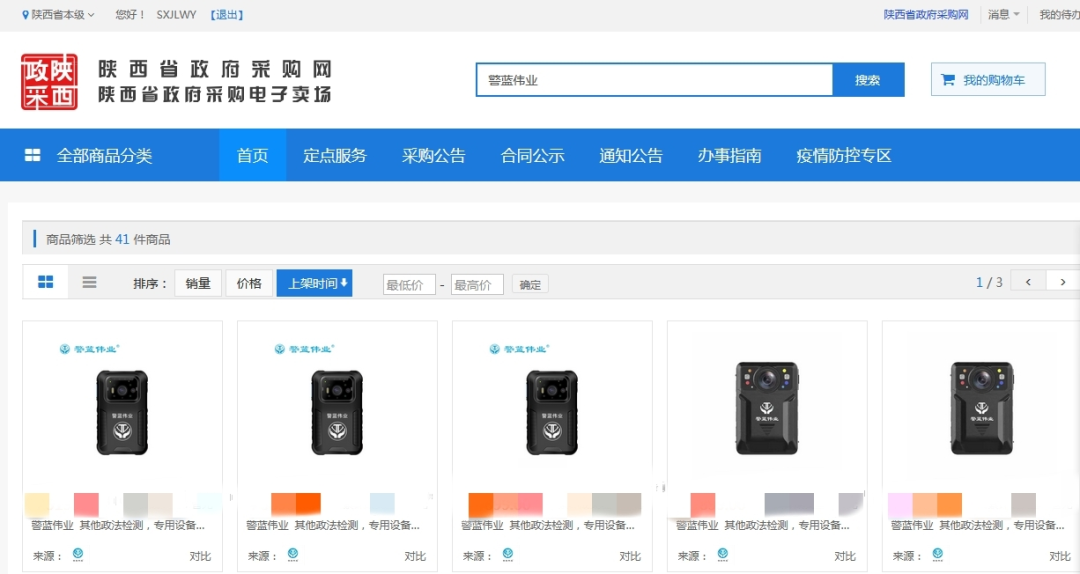Click the grid icon beside 全部商品分类

tap(32, 155)
